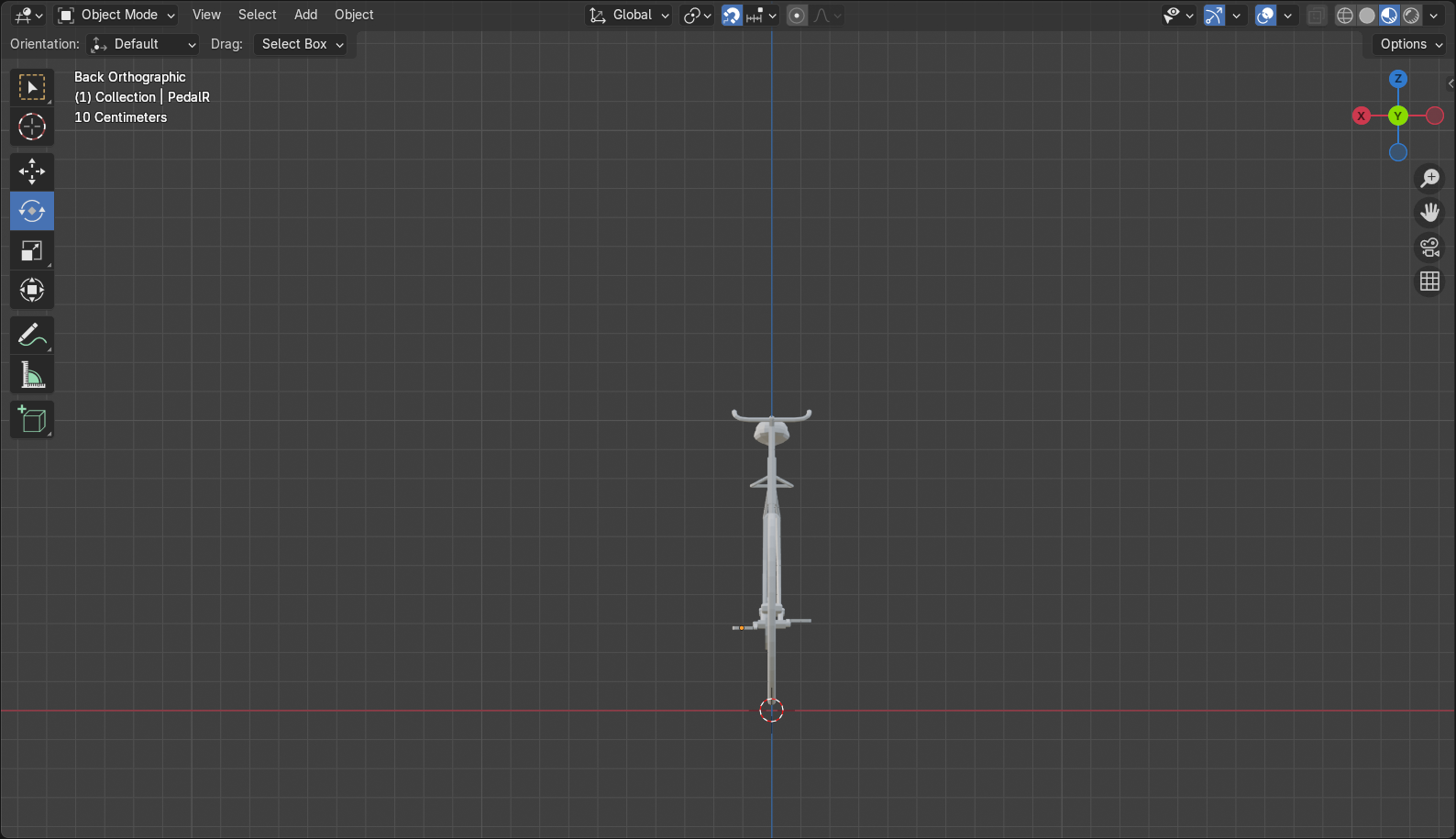Select the Rotate tool
The width and height of the screenshot is (1456, 839).
coord(32,211)
